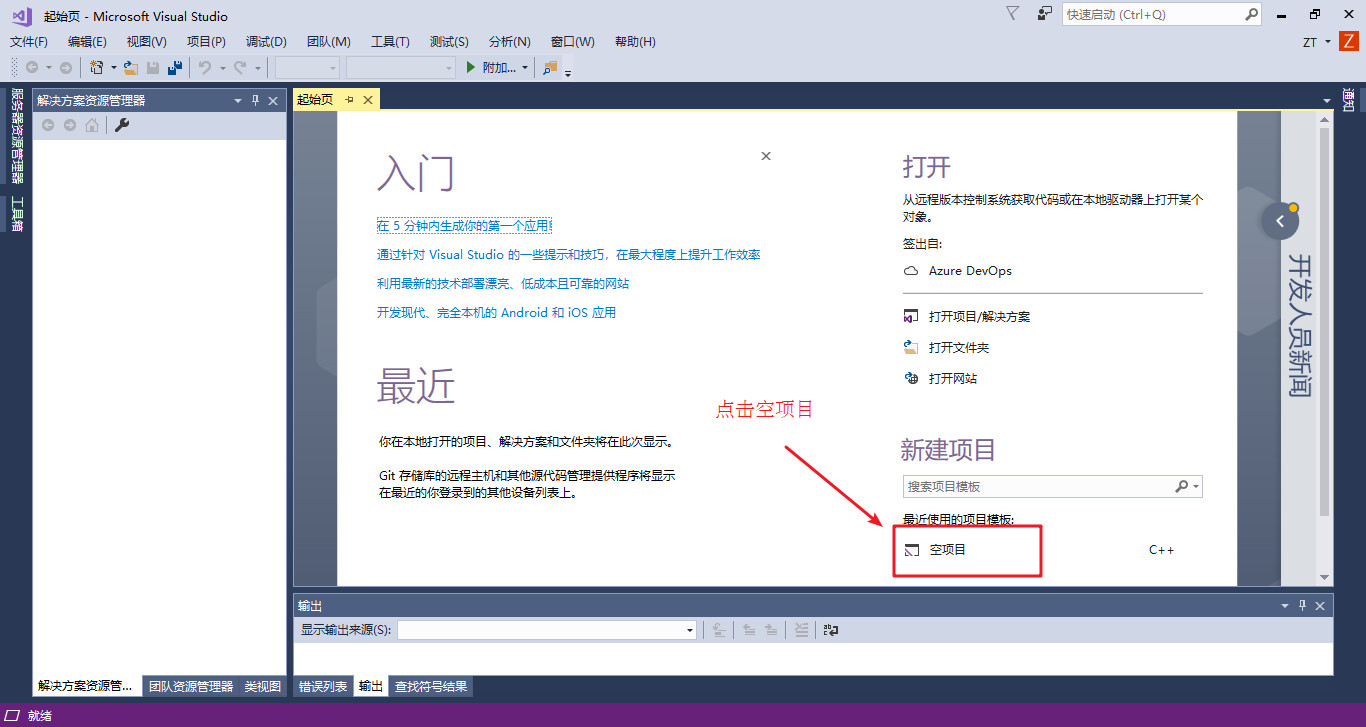The width and height of the screenshot is (1366, 727).
Task: Toggle auto-hide pin on Solution Explorer panel
Action: click(x=255, y=101)
